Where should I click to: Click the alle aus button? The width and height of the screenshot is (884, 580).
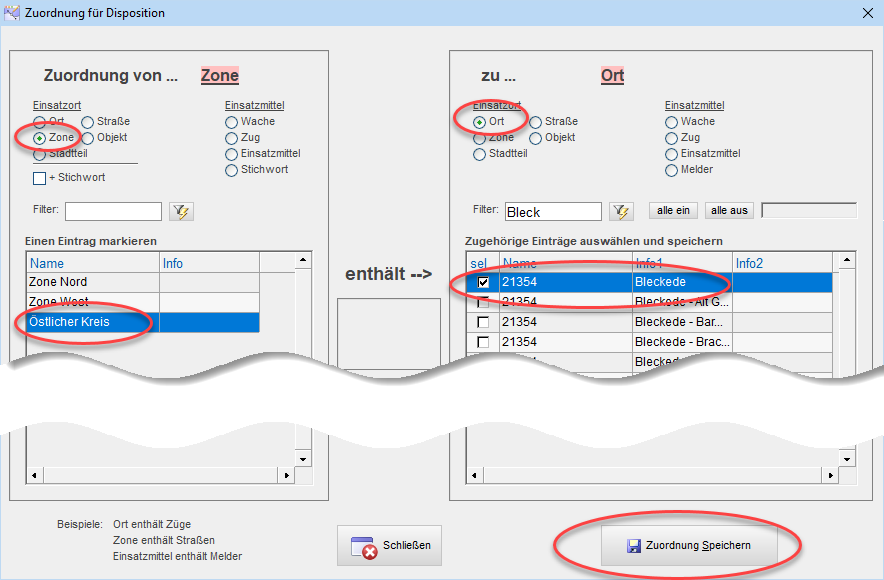coord(729,211)
